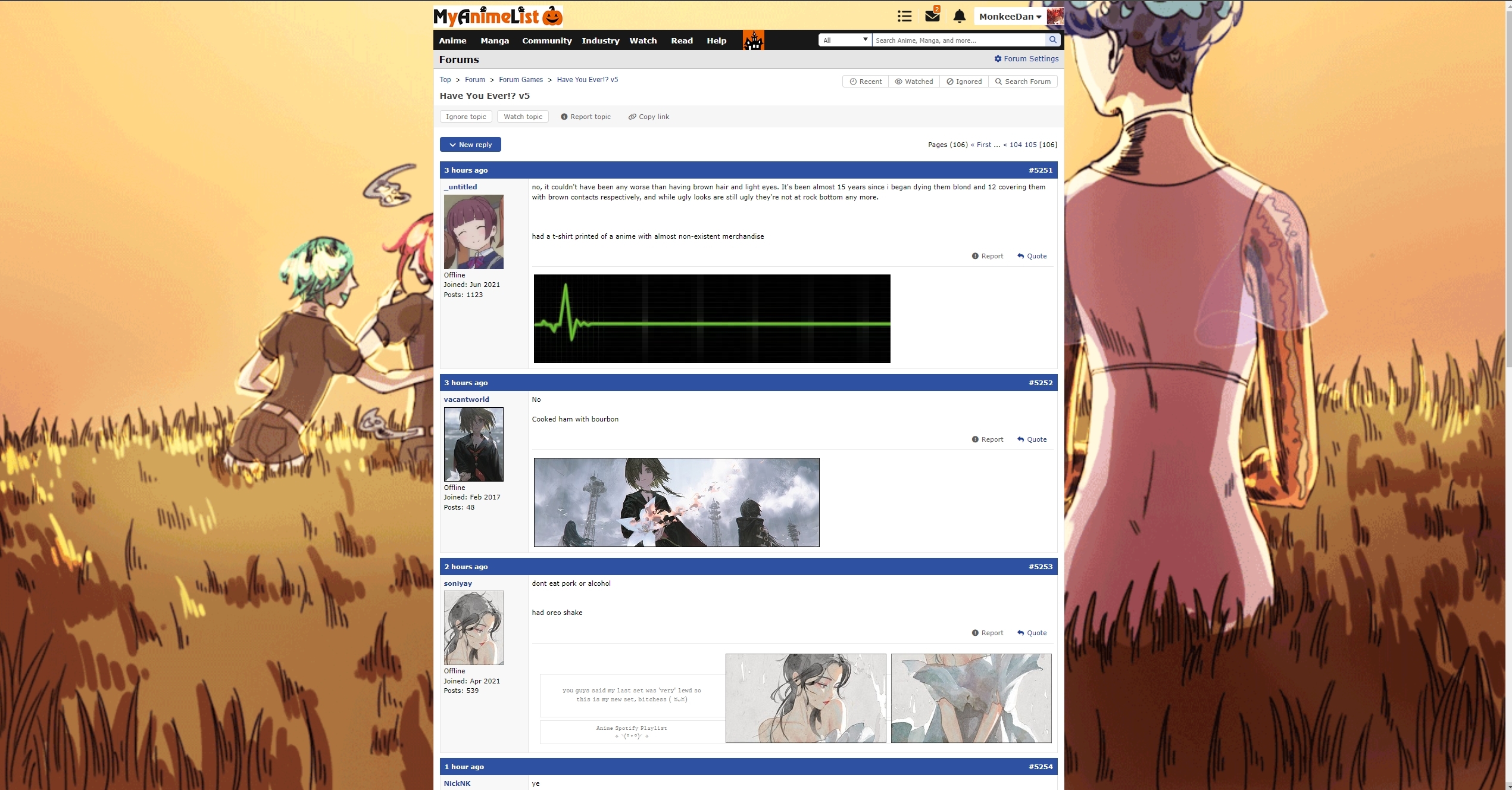Image resolution: width=1512 pixels, height=790 pixels.
Task: Open the messages envelope icon
Action: coord(932,16)
